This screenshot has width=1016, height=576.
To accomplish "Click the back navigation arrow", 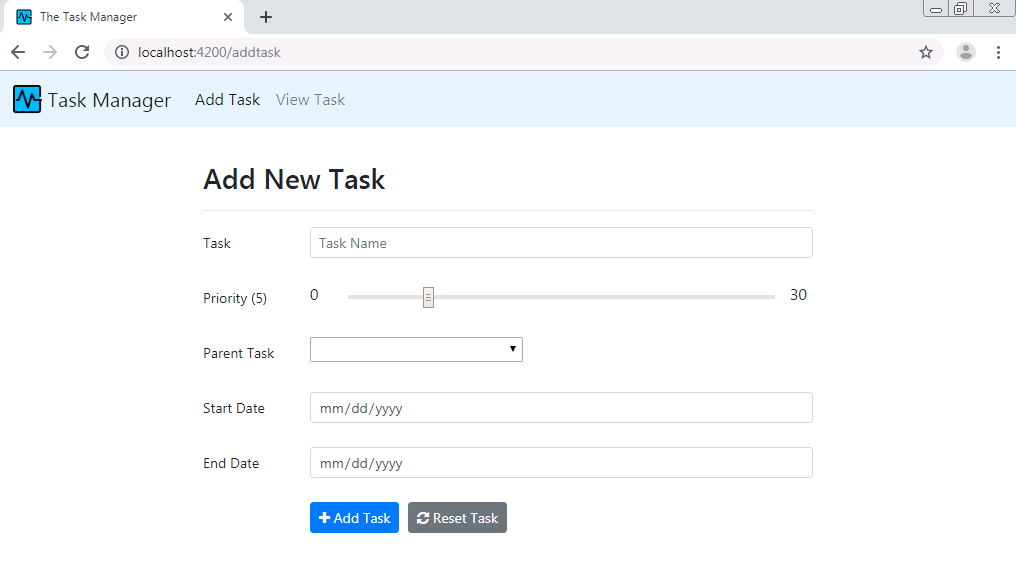I will [17, 51].
